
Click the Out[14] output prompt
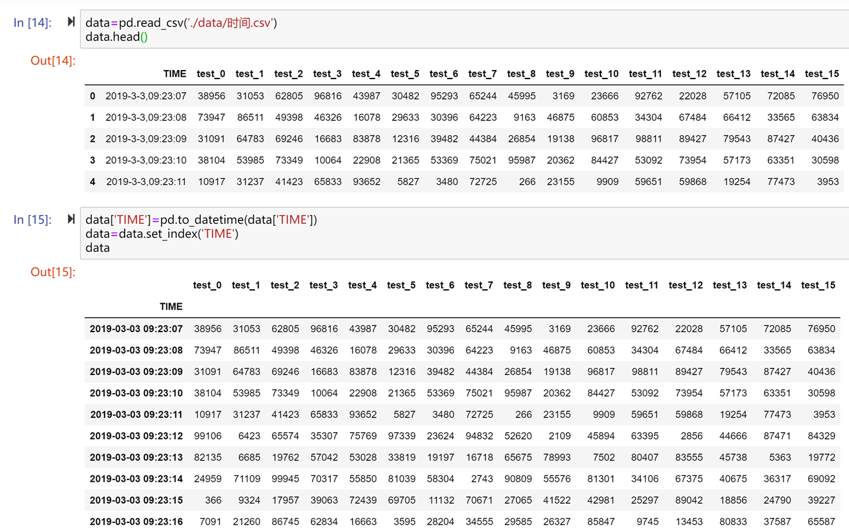point(53,61)
